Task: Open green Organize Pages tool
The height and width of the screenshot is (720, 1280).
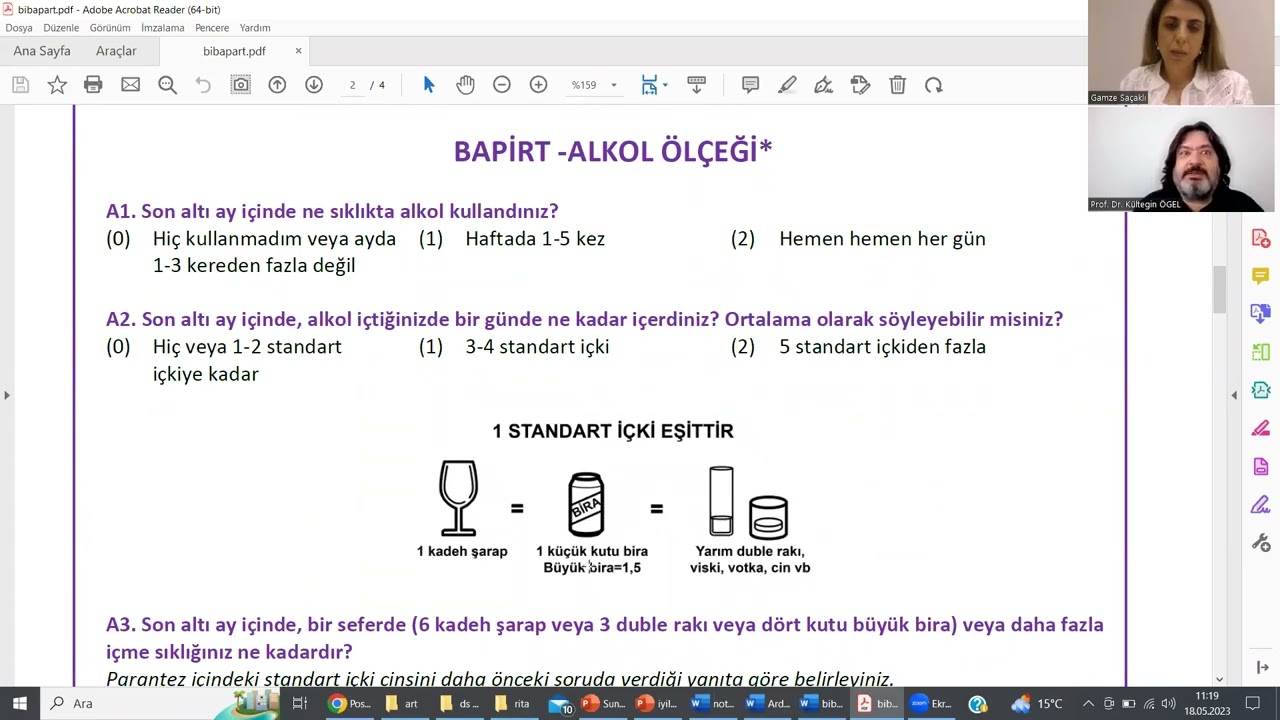Action: [x=1261, y=352]
